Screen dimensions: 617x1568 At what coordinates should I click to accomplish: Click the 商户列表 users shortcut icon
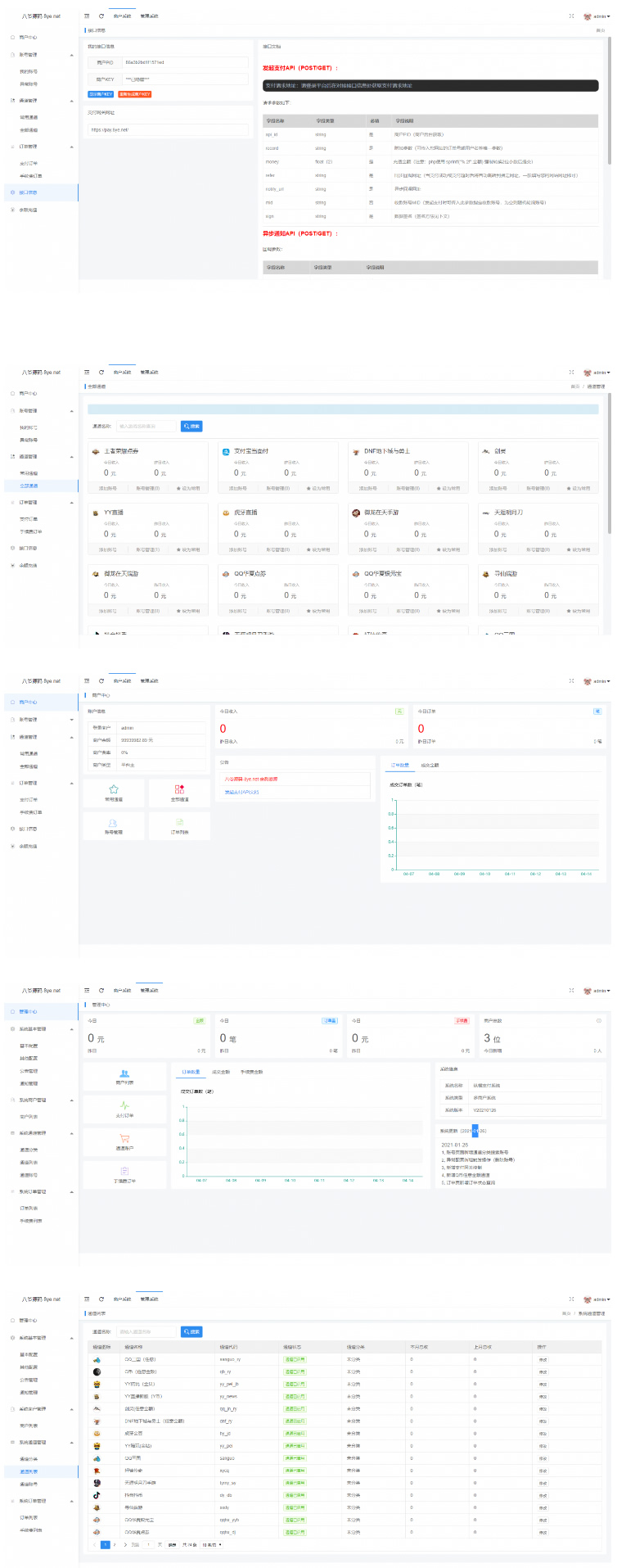click(124, 1073)
